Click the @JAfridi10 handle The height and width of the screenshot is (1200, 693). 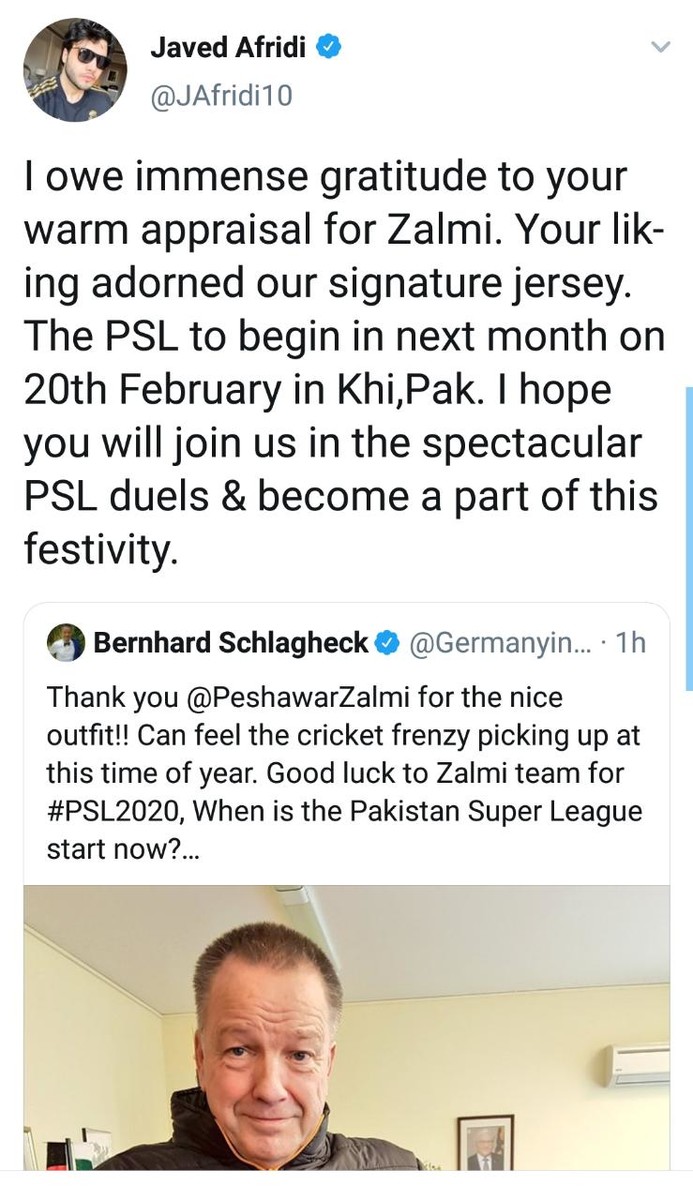pyautogui.click(x=222, y=95)
